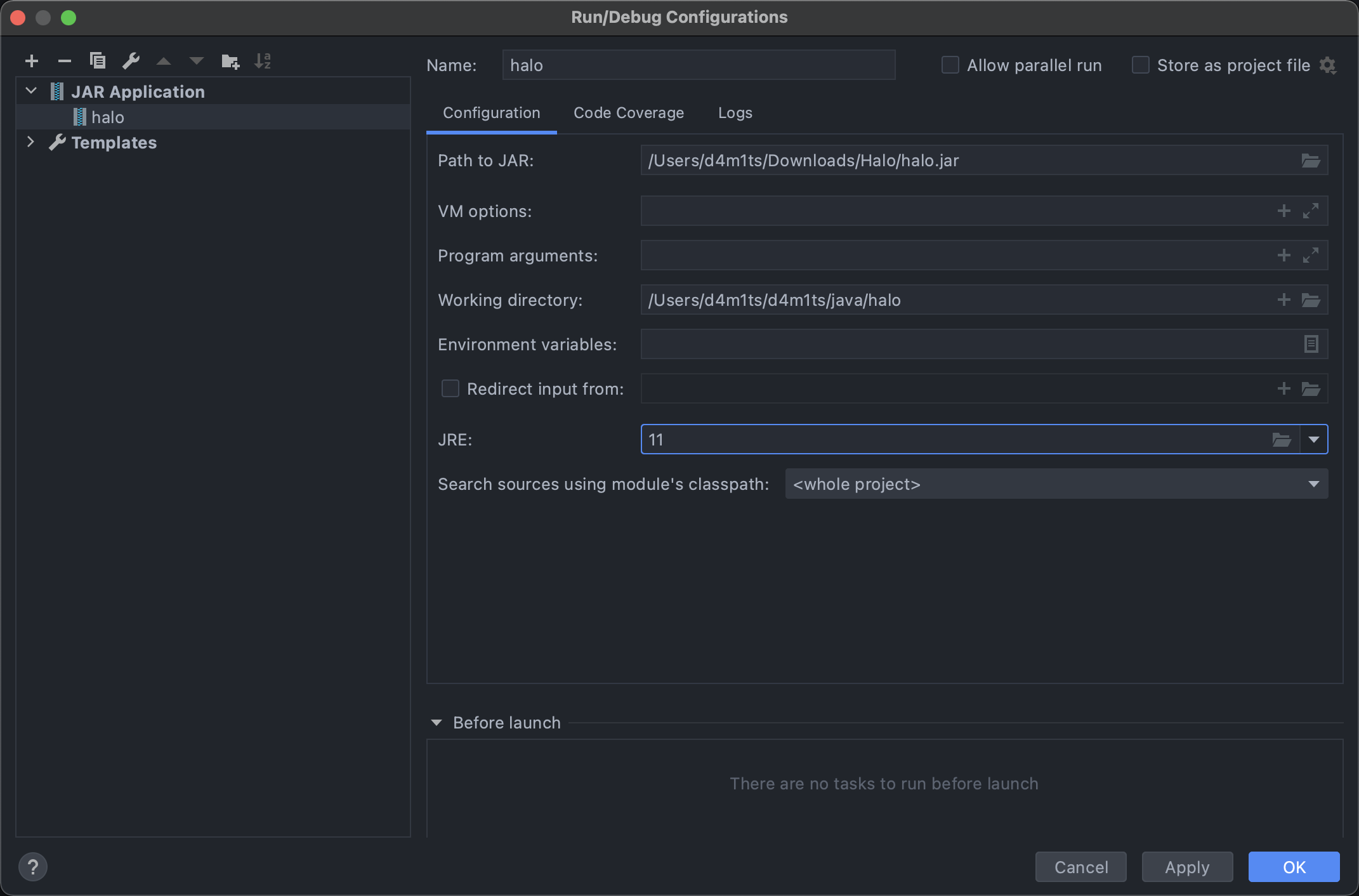Expand the Templates tree node

coord(30,142)
